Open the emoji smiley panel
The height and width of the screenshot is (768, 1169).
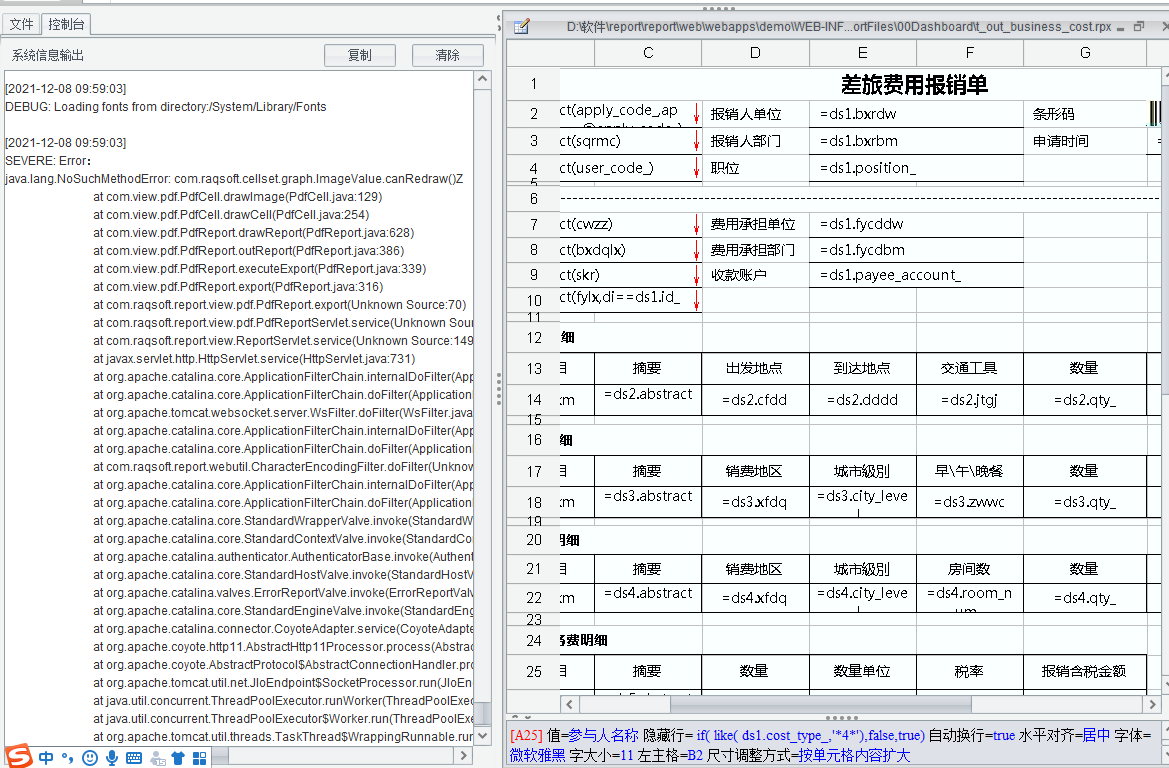click(x=90, y=758)
